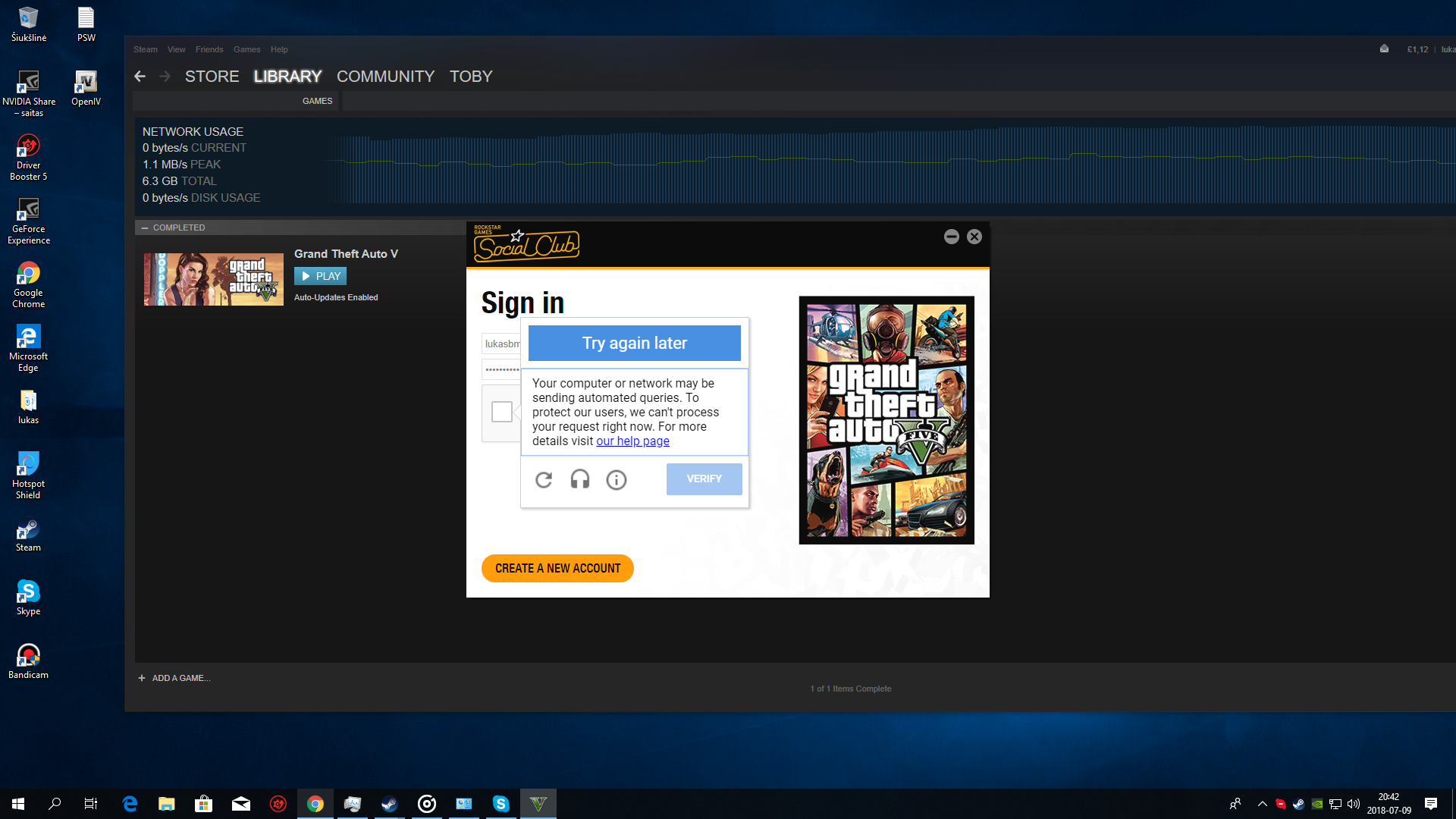Open volume control in system tray
1456x819 pixels.
tap(1354, 804)
